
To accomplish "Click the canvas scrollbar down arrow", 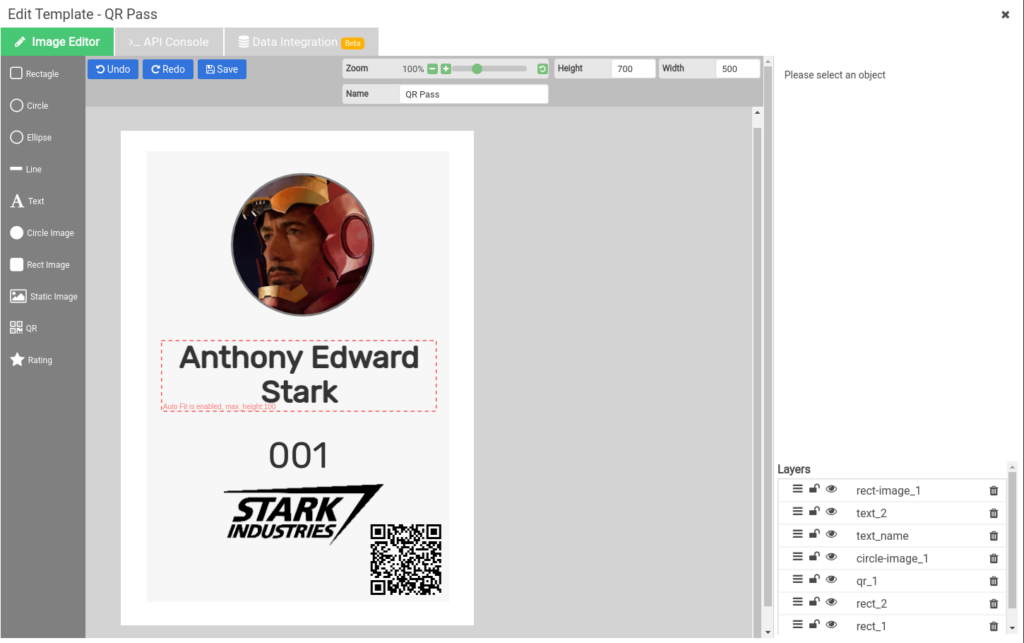I will [768, 632].
